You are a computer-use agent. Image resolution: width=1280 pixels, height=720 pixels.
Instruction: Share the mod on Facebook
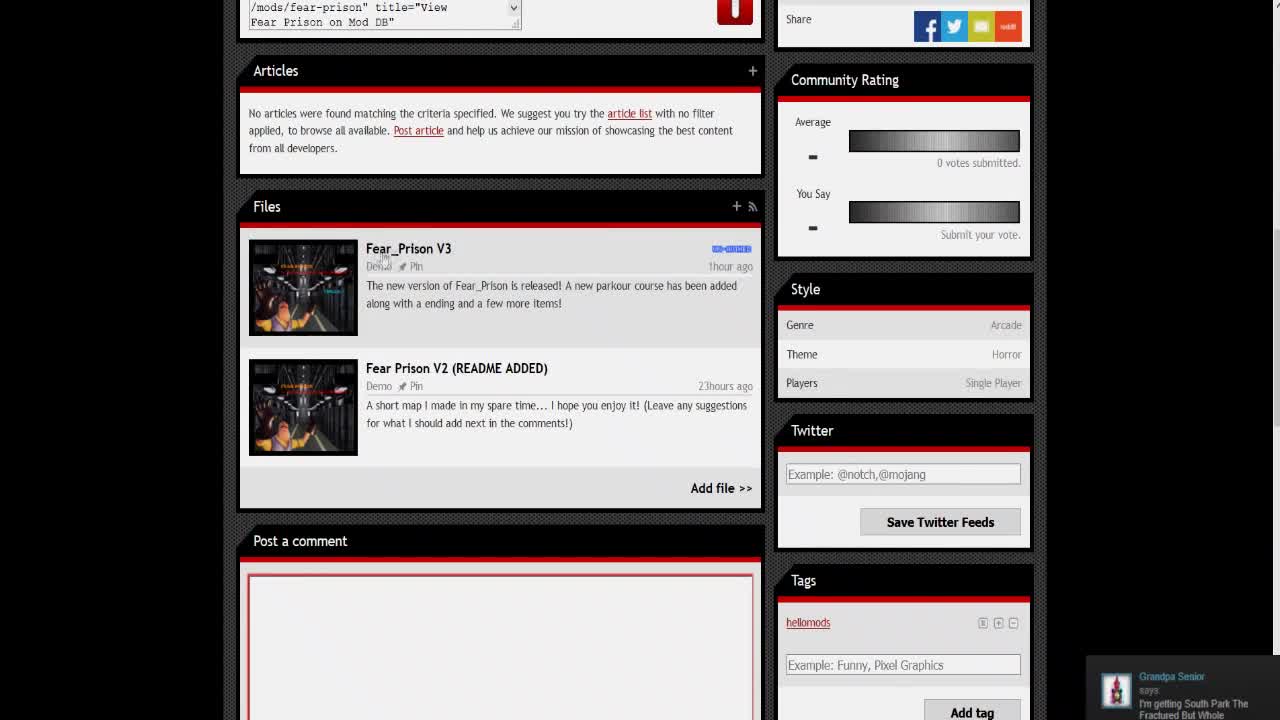[x=927, y=27]
